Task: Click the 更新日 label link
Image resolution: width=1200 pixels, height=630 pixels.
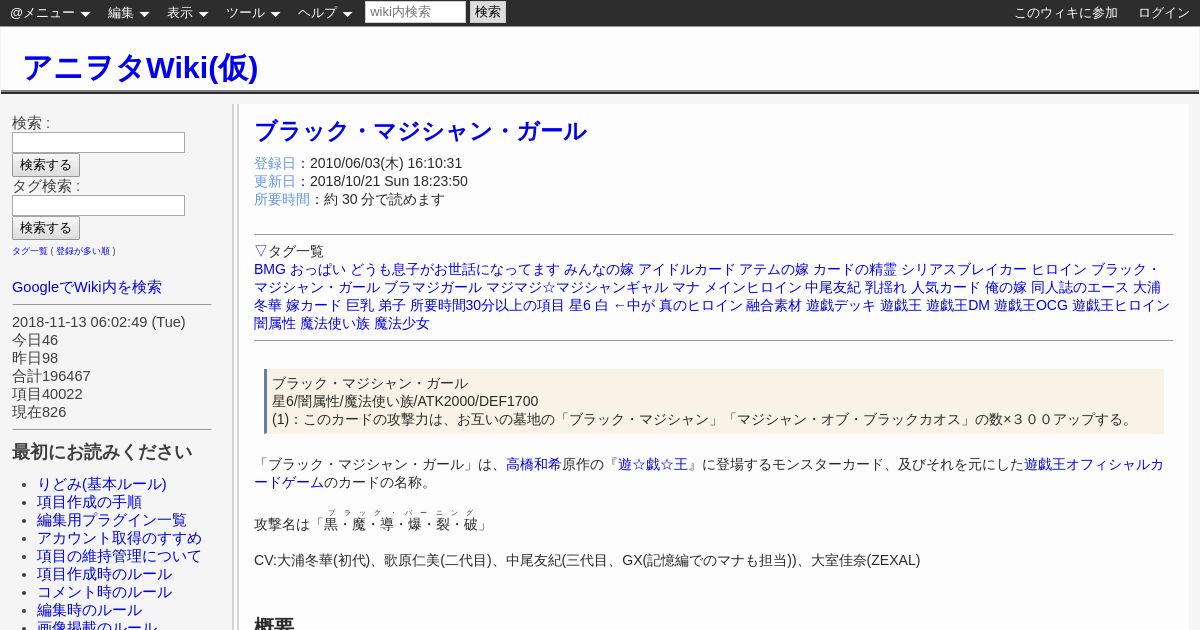Action: tap(275, 181)
